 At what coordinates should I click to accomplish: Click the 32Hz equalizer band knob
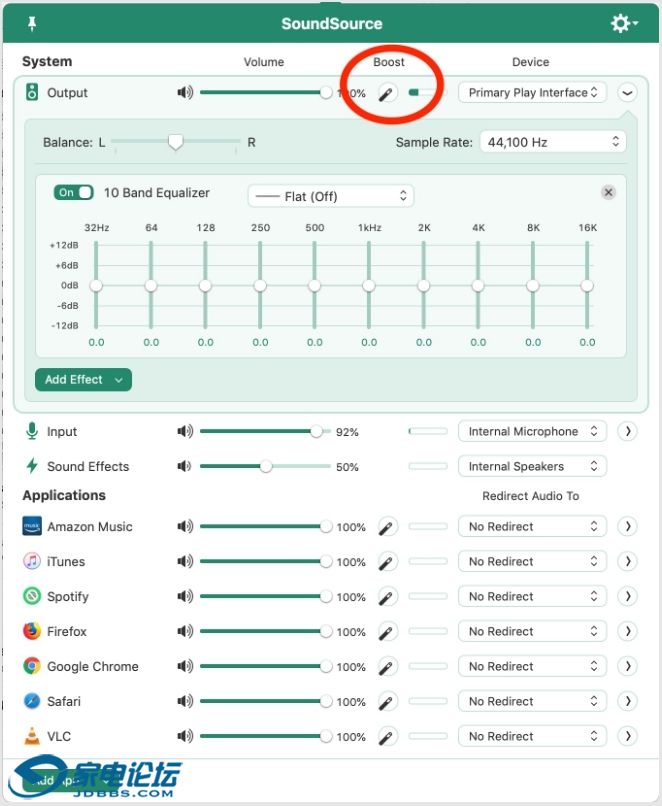pyautogui.click(x=96, y=286)
